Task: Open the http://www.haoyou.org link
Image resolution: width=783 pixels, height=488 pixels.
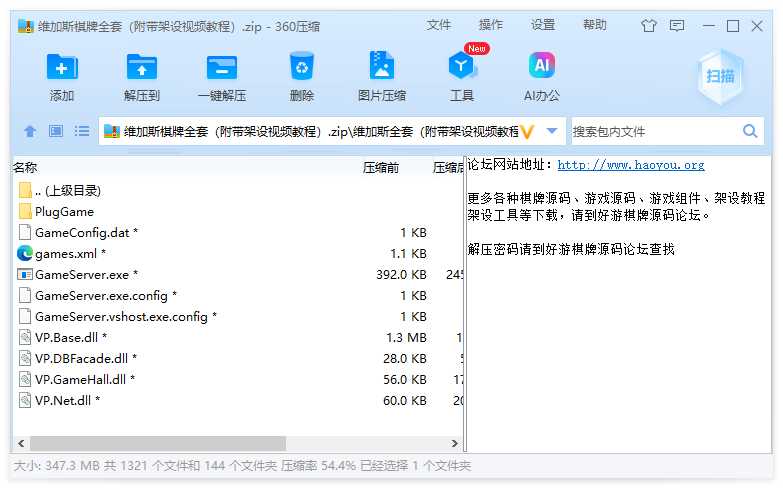Action: pos(631,165)
